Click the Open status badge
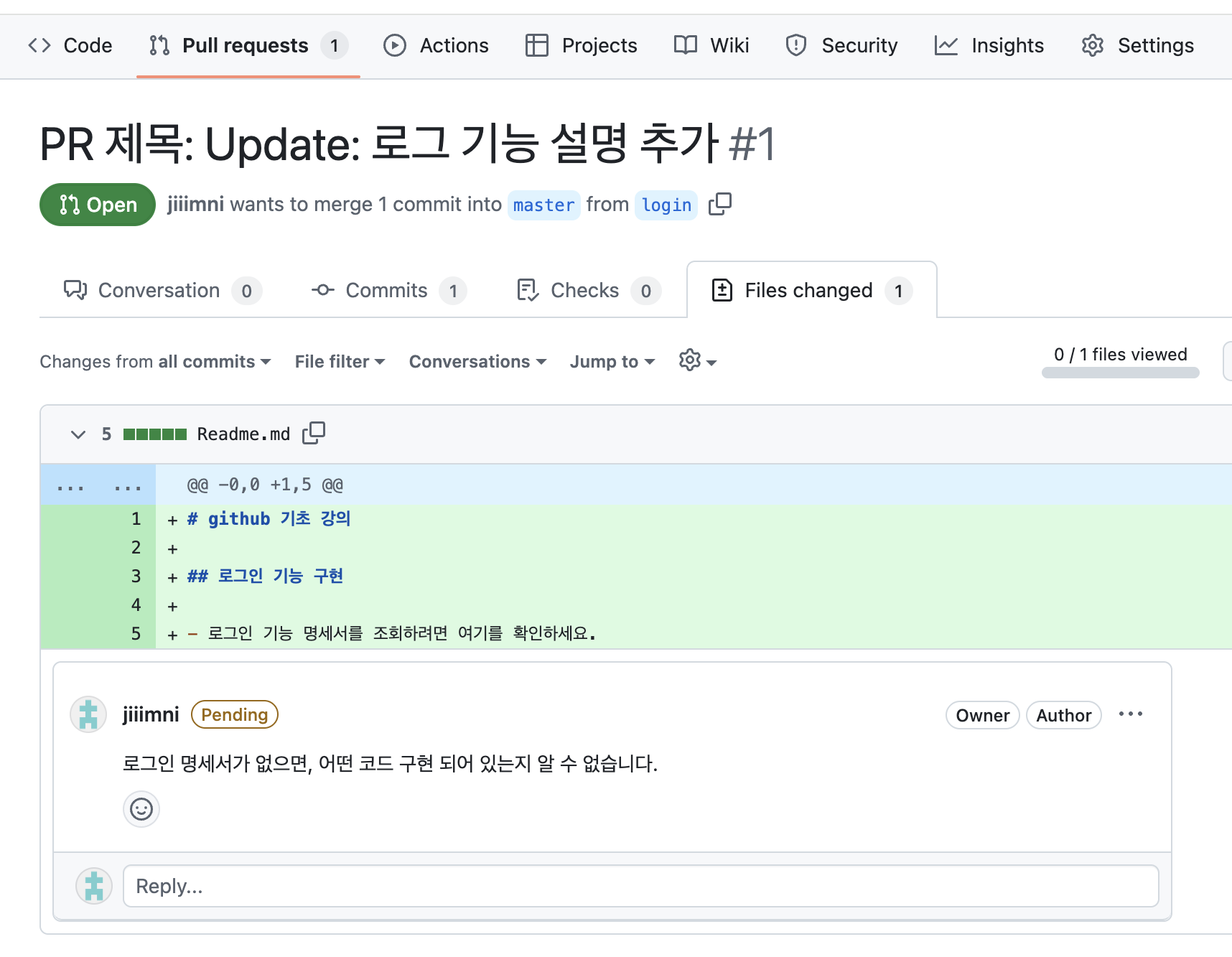The height and width of the screenshot is (957, 1232). [x=98, y=205]
